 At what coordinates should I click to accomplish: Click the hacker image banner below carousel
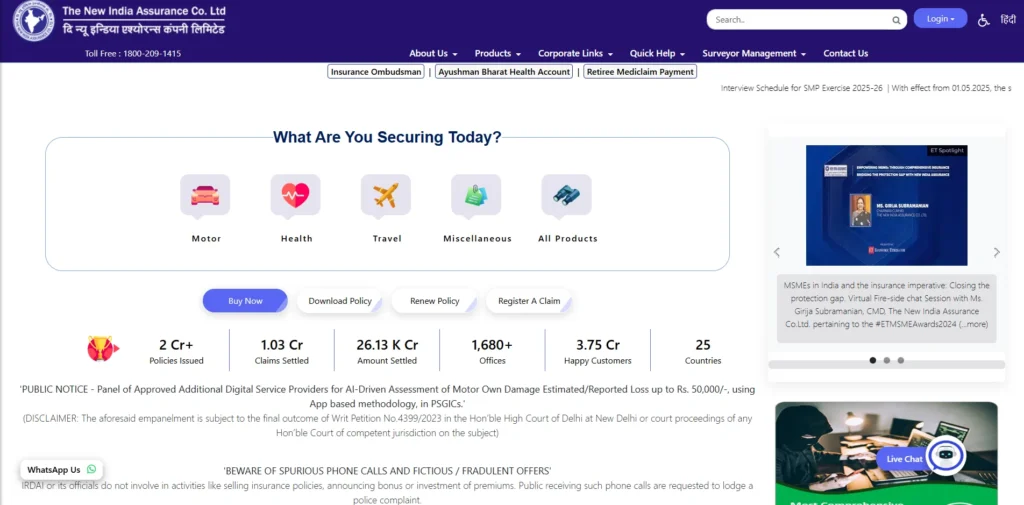pyautogui.click(x=886, y=453)
